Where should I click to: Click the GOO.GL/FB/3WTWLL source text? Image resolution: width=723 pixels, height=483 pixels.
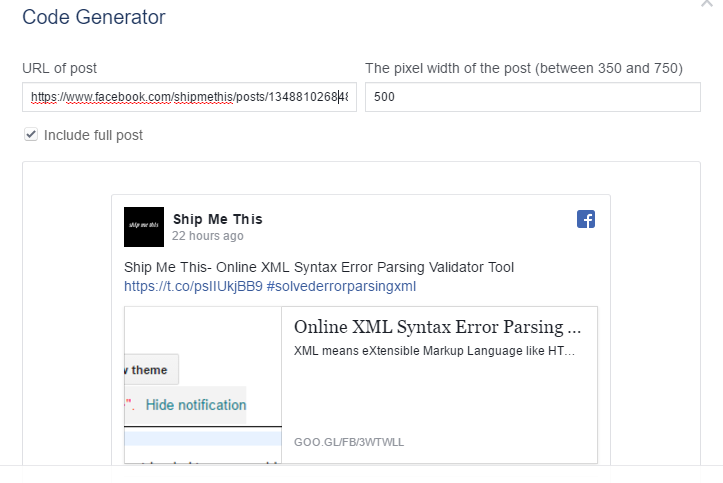pyautogui.click(x=349, y=442)
